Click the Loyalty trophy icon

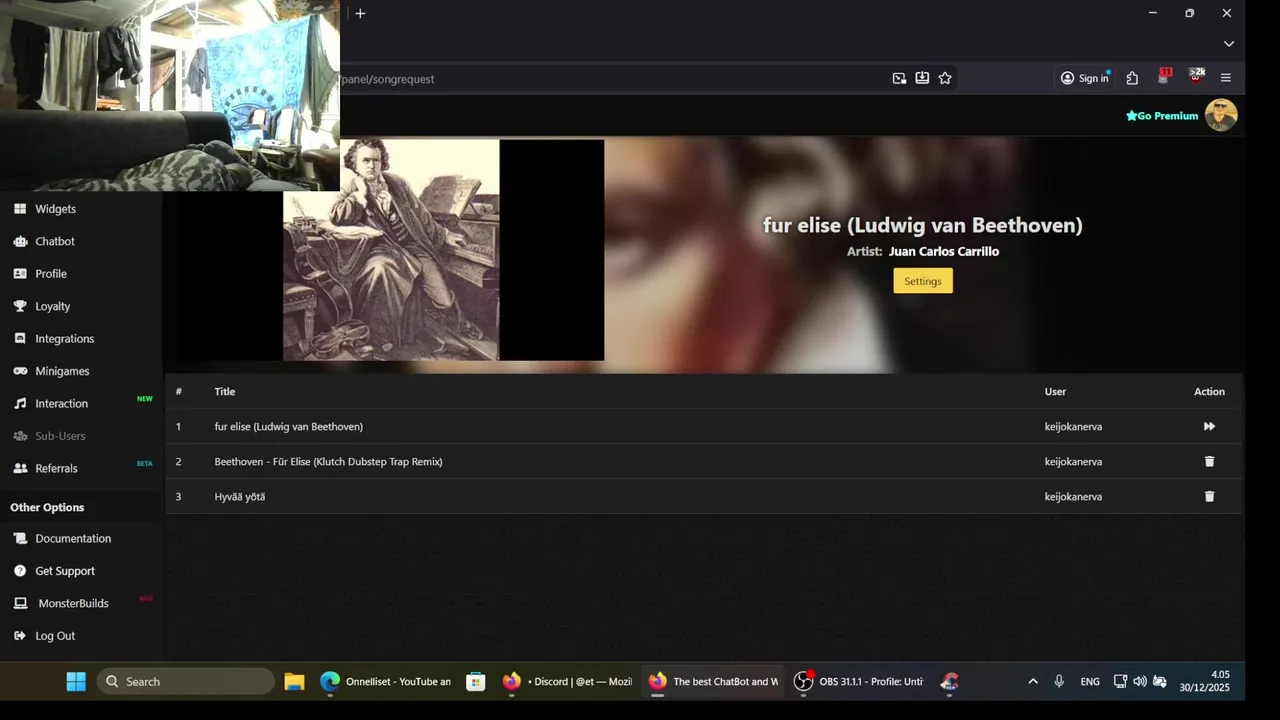pyautogui.click(x=20, y=306)
